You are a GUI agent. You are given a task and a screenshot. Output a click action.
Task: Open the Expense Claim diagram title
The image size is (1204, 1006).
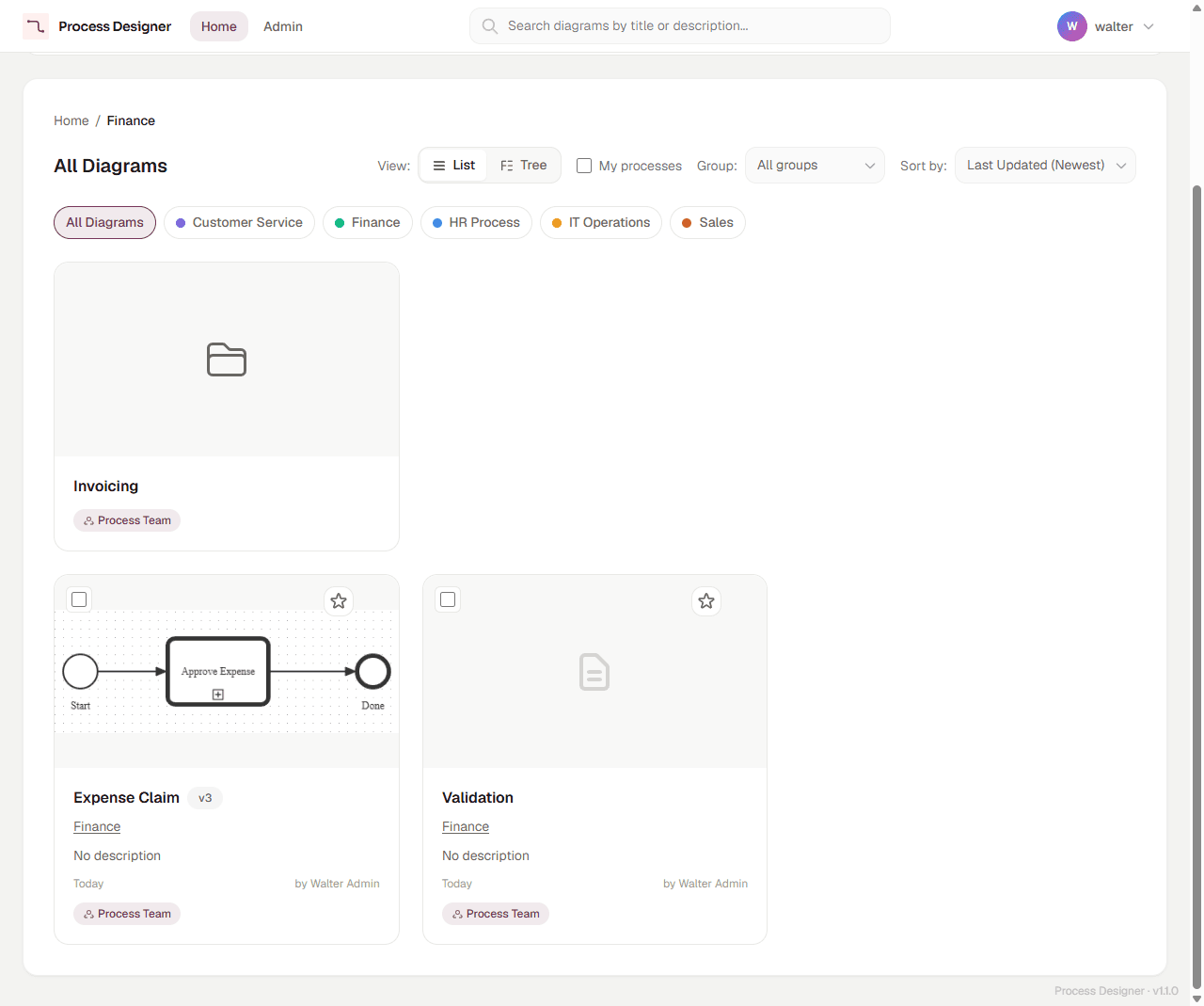click(126, 797)
